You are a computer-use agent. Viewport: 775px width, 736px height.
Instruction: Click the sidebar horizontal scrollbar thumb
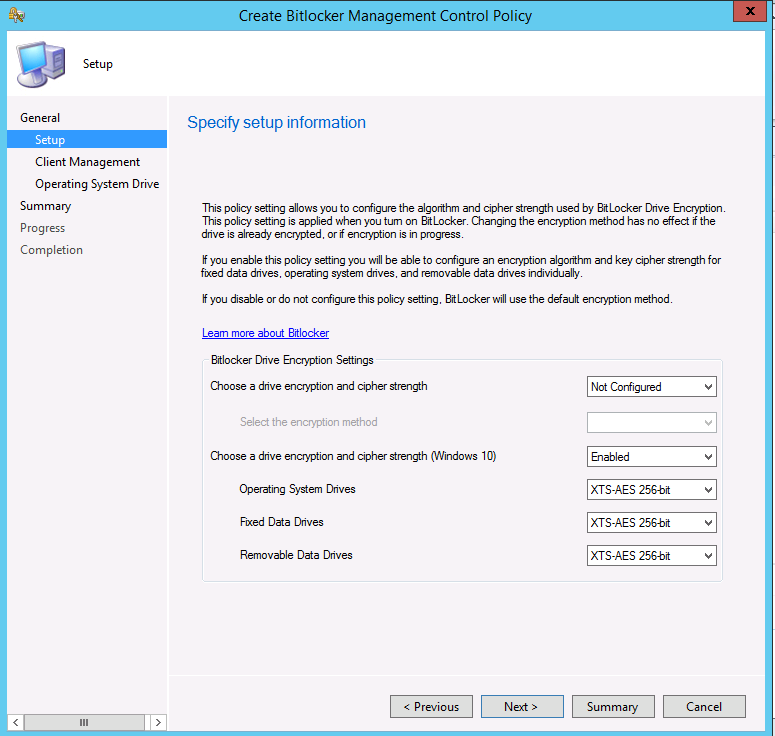point(84,722)
